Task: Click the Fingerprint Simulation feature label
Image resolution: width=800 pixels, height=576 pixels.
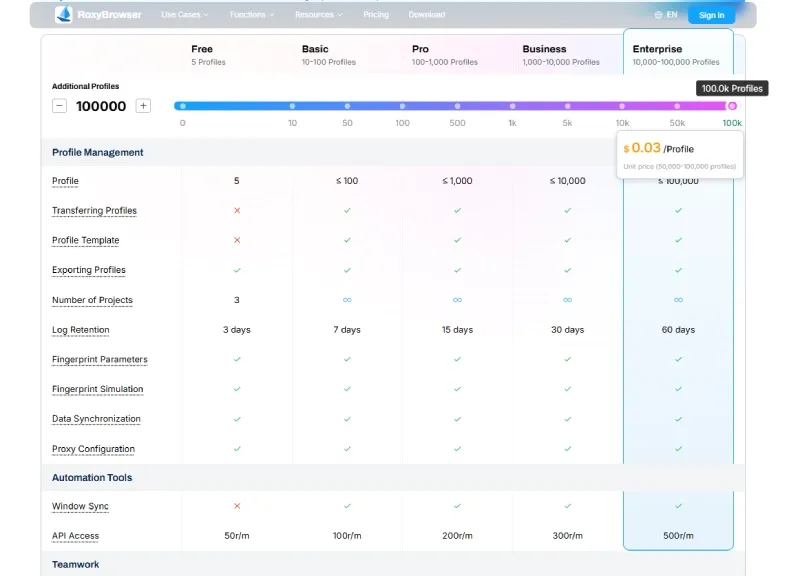Action: (97, 389)
